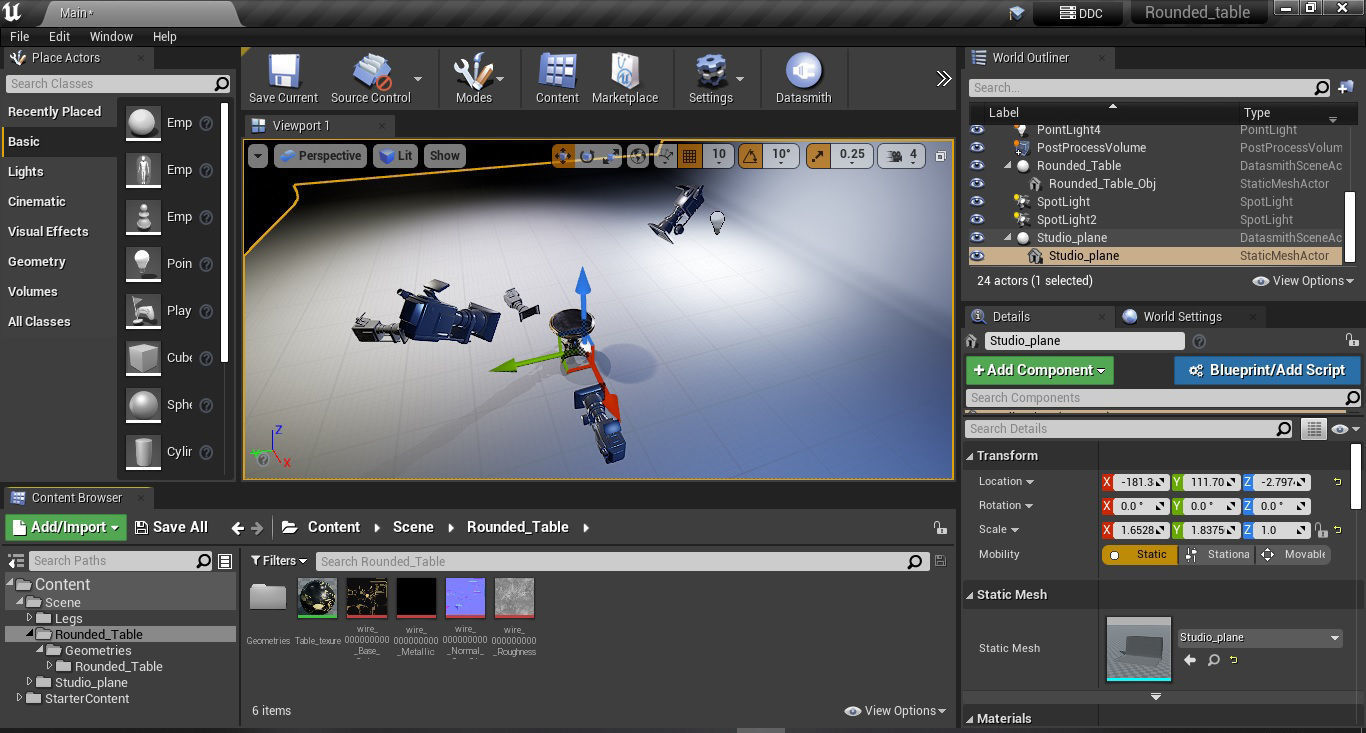Expand the Legs folder in tree
The width and height of the screenshot is (1366, 733).
30,618
